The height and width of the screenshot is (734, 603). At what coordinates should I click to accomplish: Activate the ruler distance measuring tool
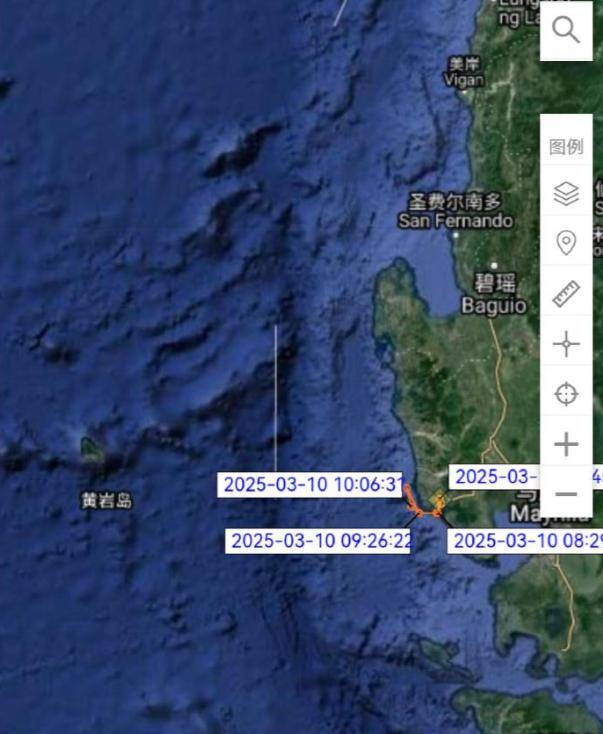(566, 293)
